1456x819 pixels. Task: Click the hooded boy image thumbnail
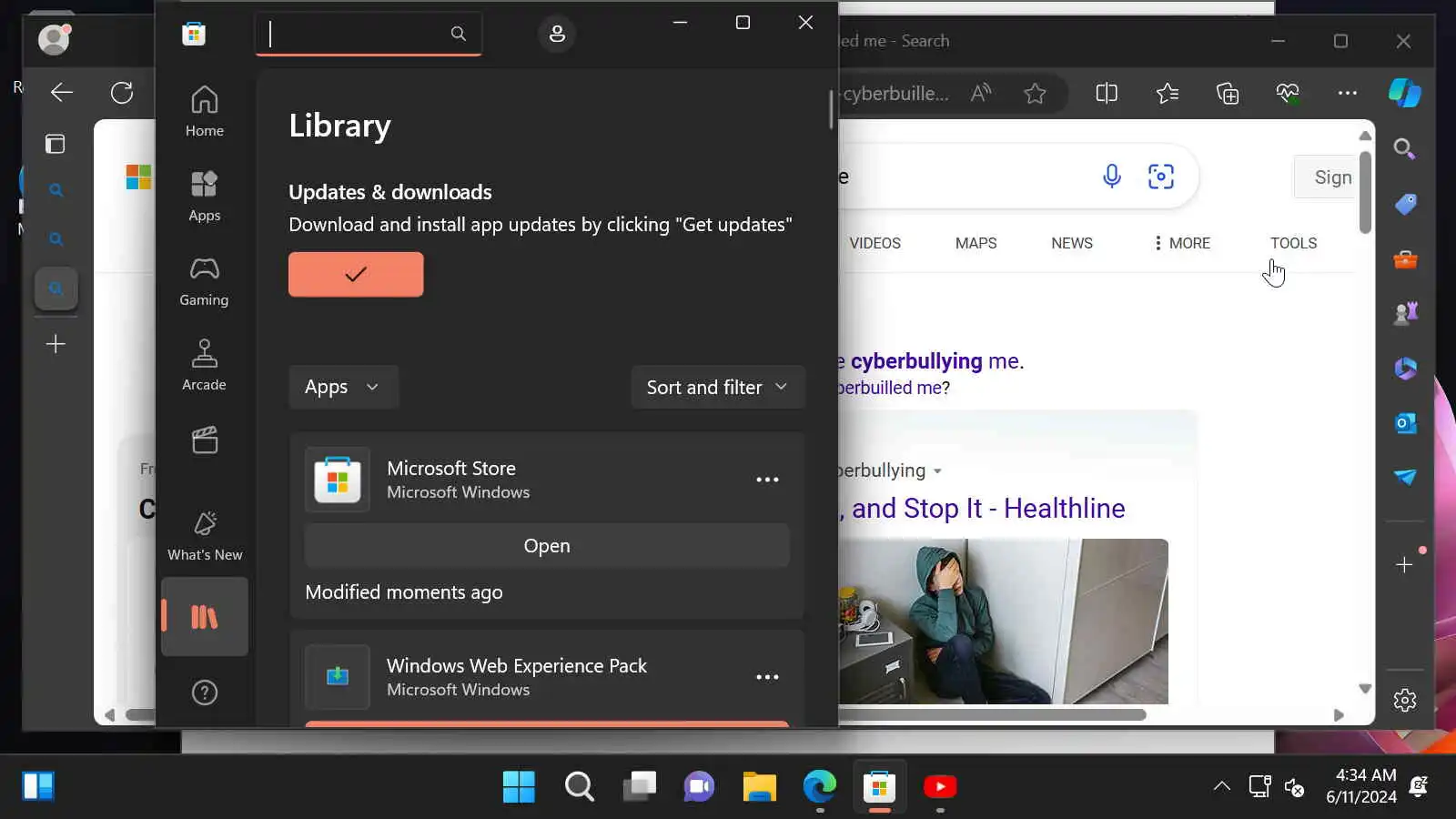tap(1003, 622)
